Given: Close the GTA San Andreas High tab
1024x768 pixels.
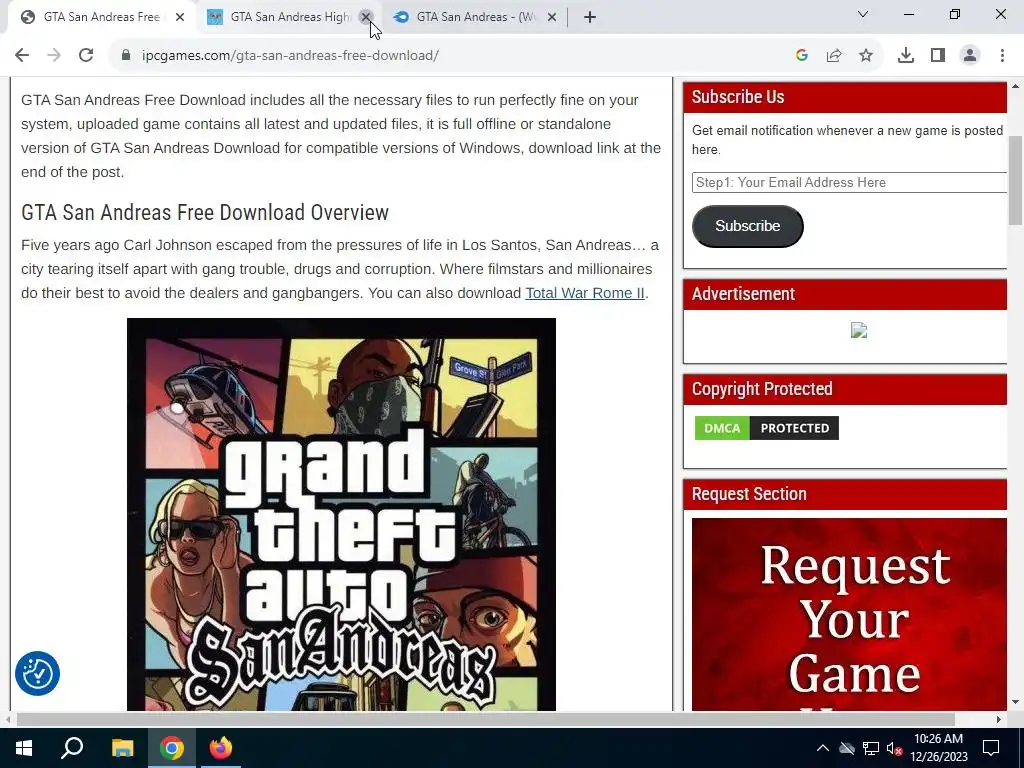Looking at the screenshot, I should tap(366, 17).
